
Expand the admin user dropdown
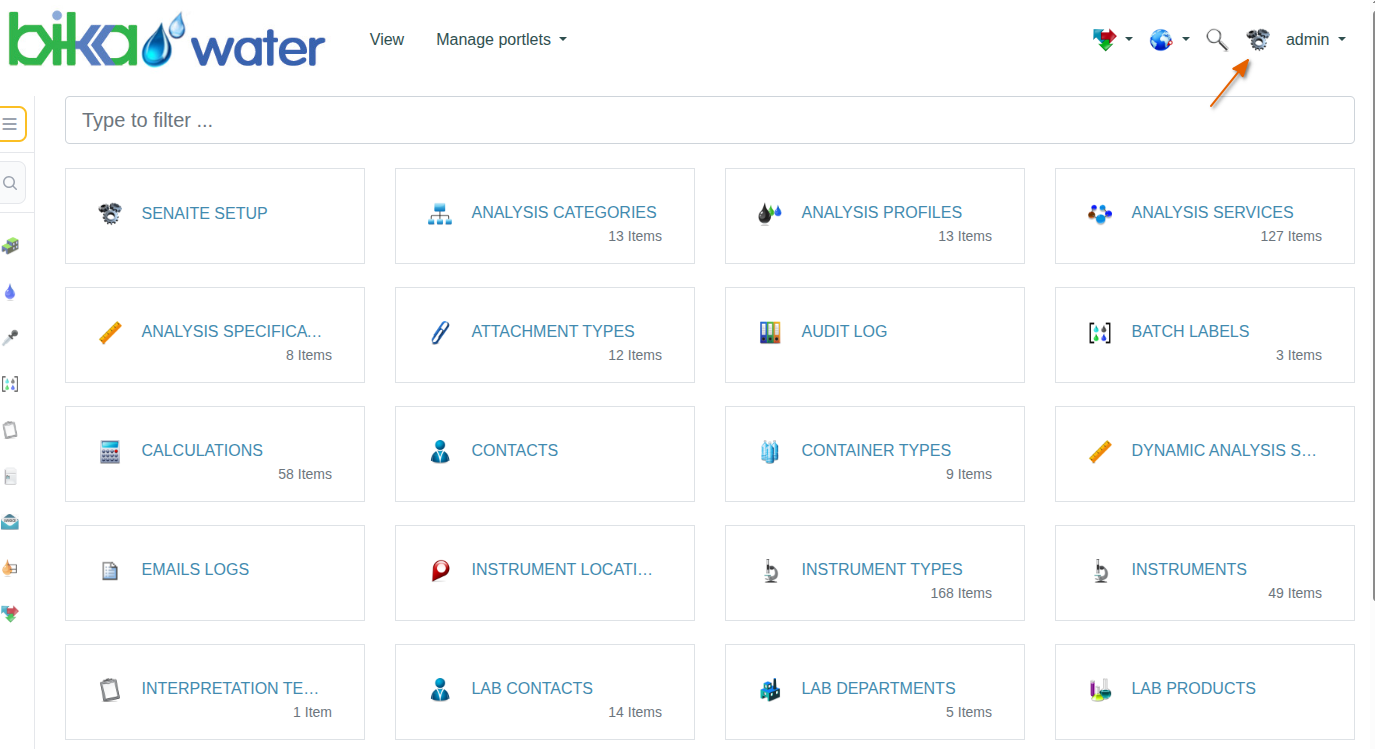coord(1315,40)
